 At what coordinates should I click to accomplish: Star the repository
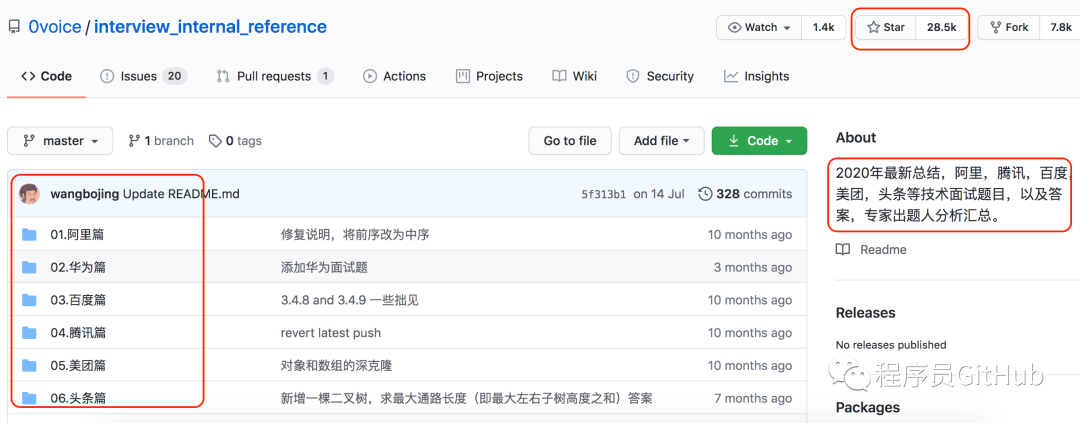pyautogui.click(x=886, y=28)
